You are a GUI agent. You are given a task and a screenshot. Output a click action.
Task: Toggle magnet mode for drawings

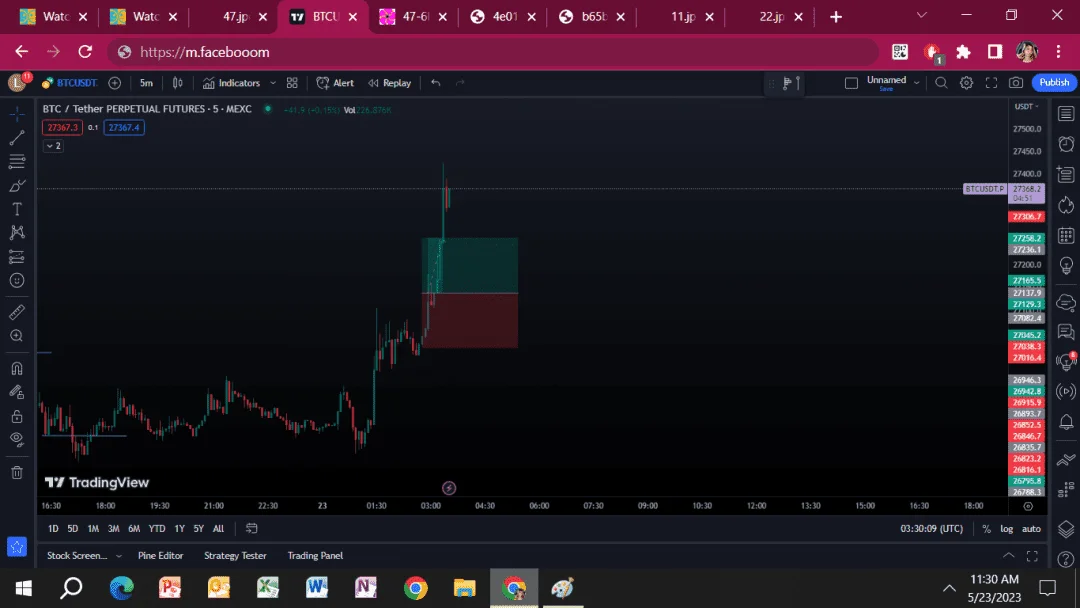[x=17, y=368]
